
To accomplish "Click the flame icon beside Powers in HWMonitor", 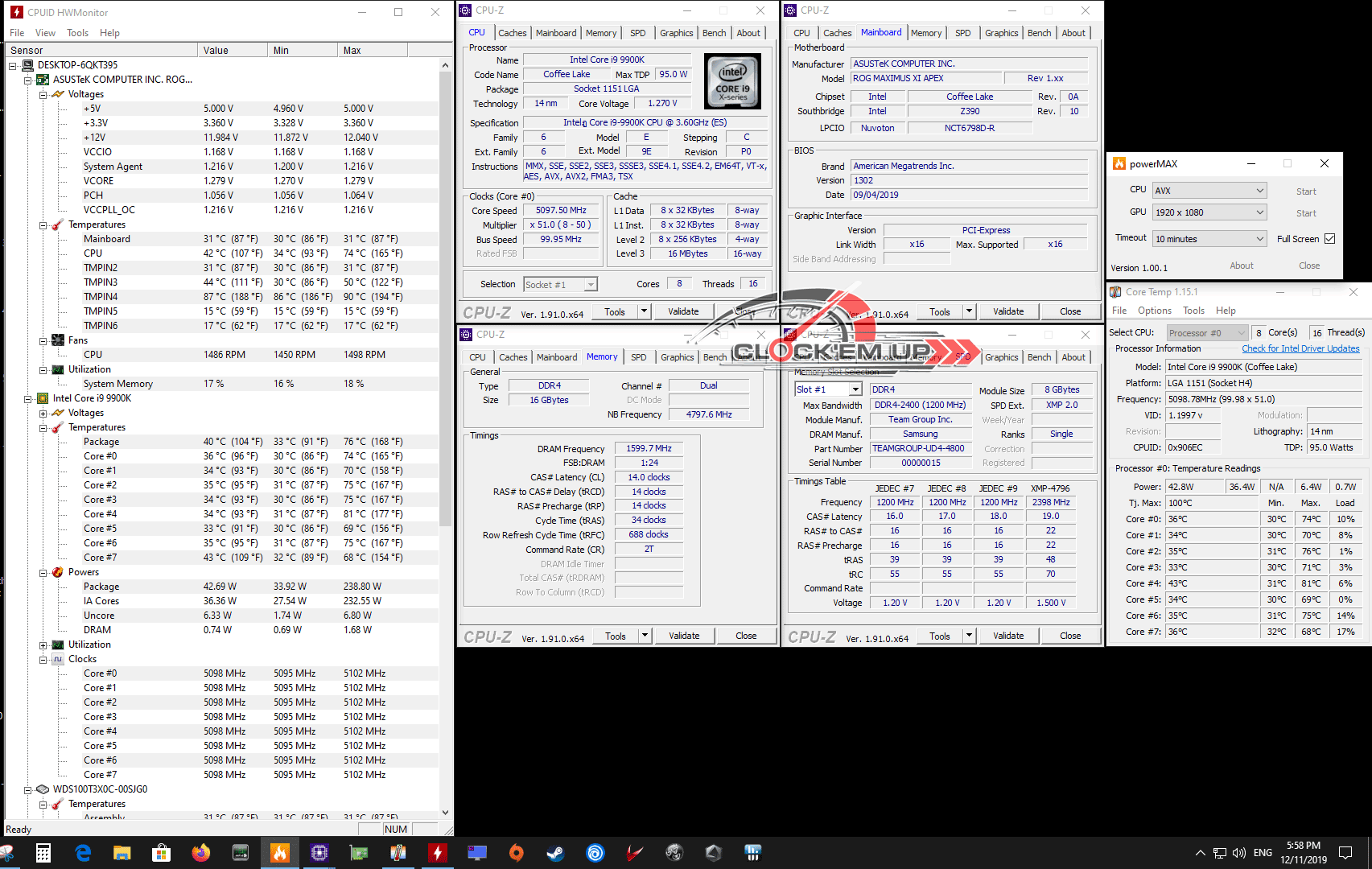I will click(58, 572).
